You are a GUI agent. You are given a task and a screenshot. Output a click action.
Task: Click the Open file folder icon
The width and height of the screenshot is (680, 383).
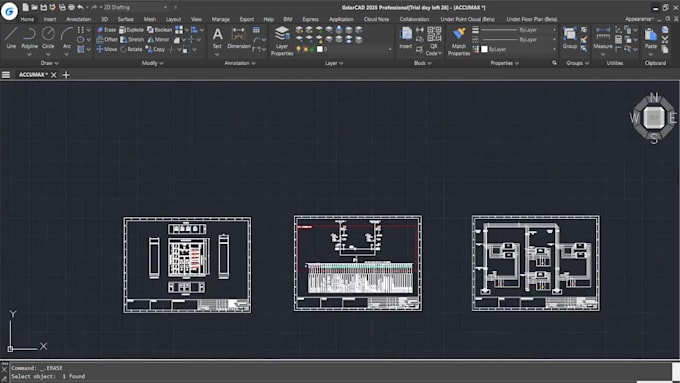point(34,7)
